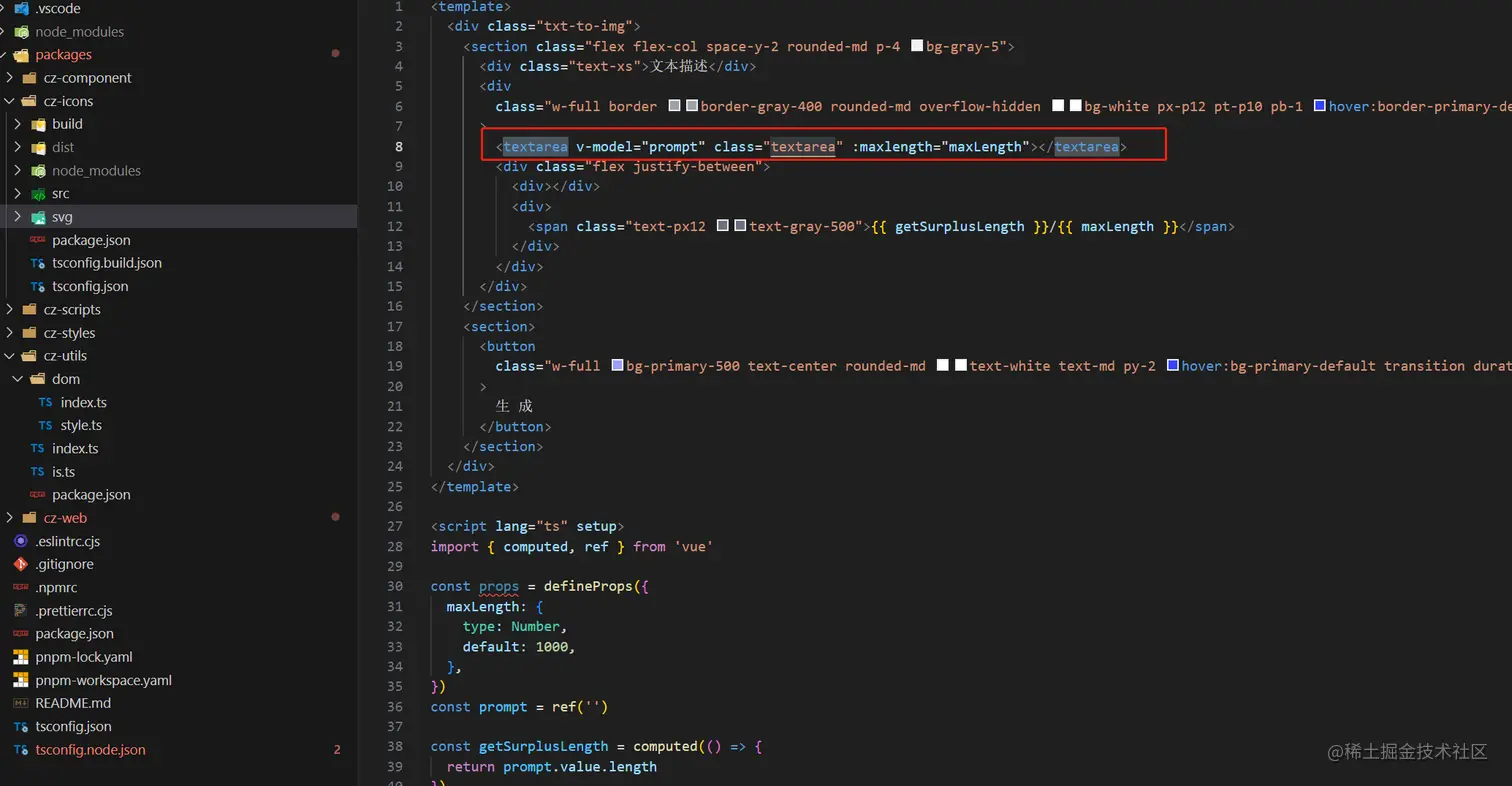
Task: Click the Markdown icon beside README.md
Action: (x=21, y=703)
